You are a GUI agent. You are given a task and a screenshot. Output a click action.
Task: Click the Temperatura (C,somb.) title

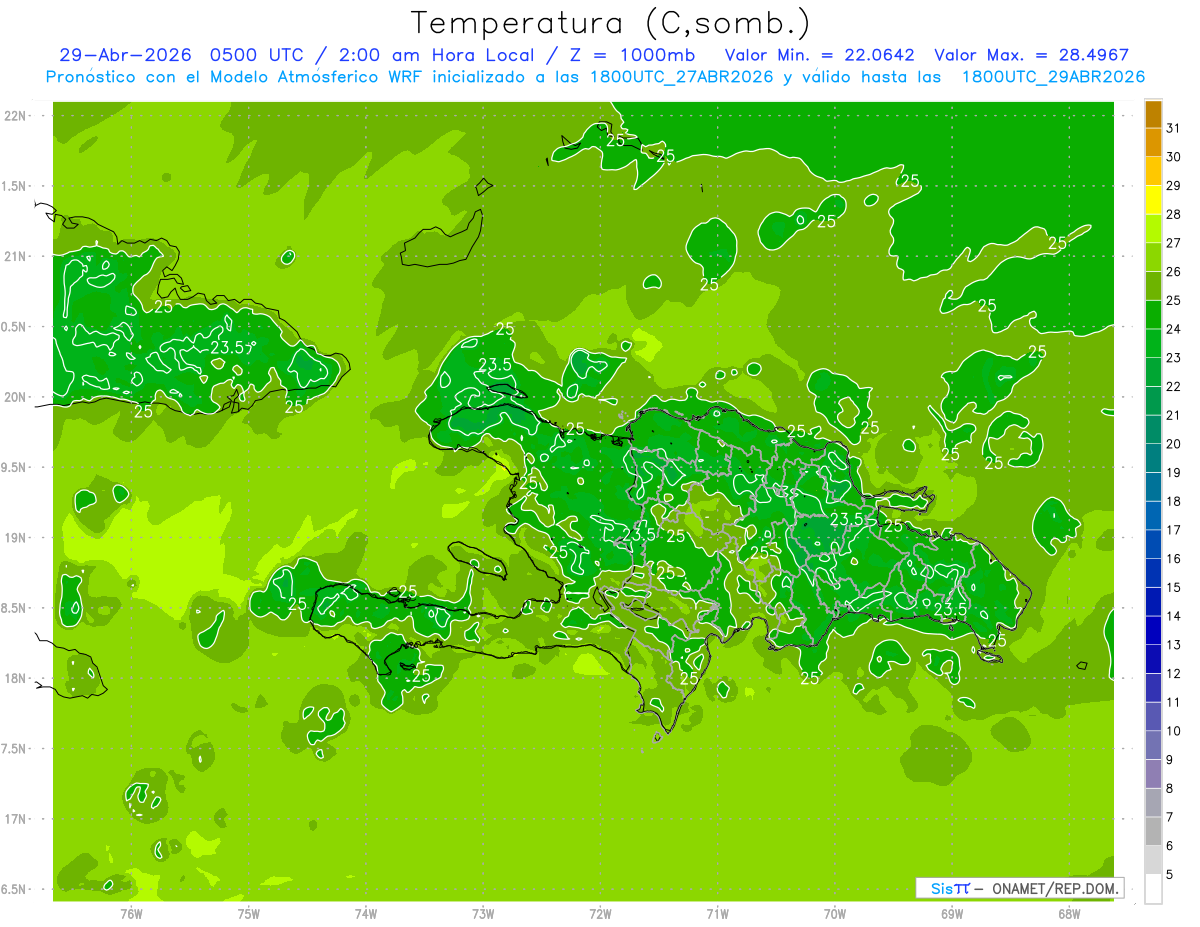[611, 22]
